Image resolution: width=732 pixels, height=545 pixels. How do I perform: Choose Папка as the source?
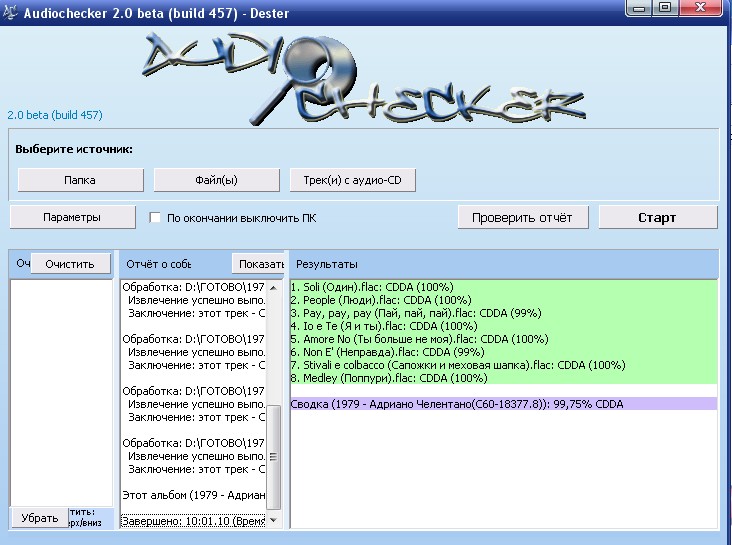pyautogui.click(x=80, y=180)
